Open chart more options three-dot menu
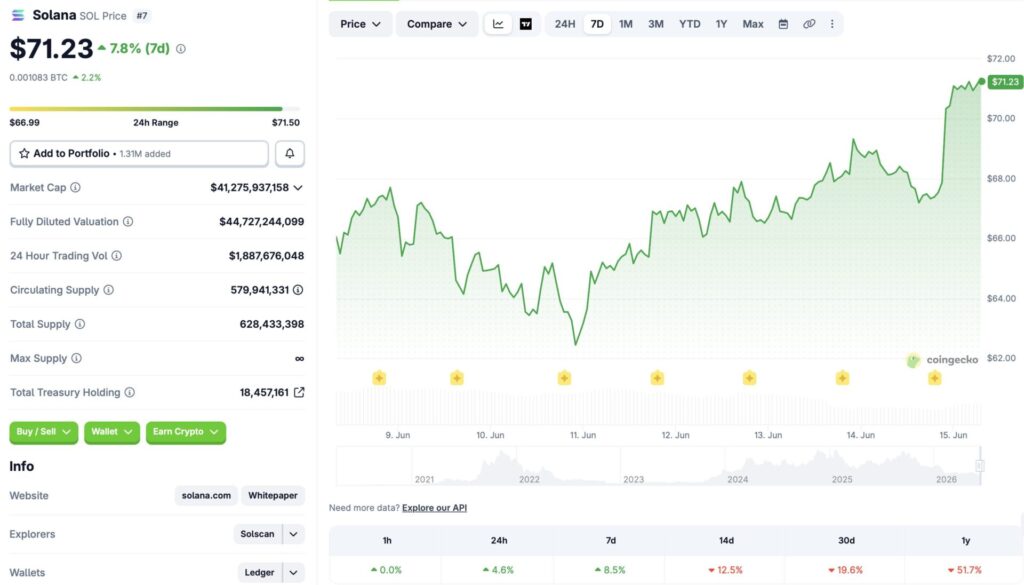This screenshot has width=1024, height=585. [x=832, y=24]
